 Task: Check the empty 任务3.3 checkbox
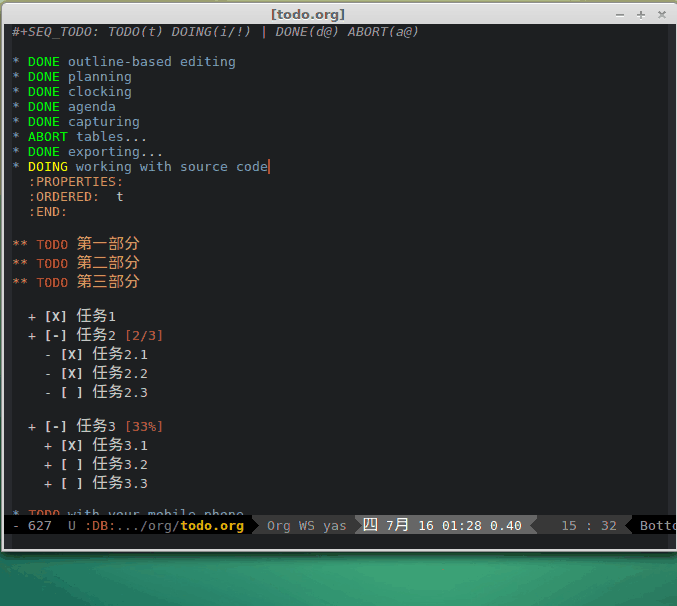pos(72,483)
